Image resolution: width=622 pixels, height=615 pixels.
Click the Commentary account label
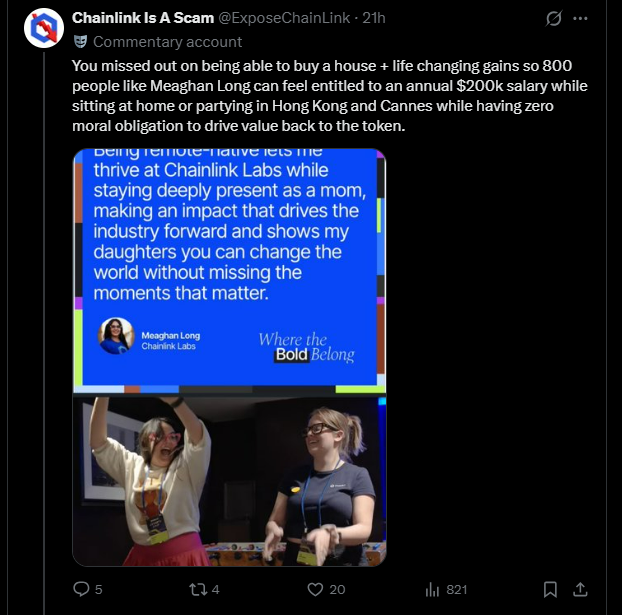tap(167, 42)
